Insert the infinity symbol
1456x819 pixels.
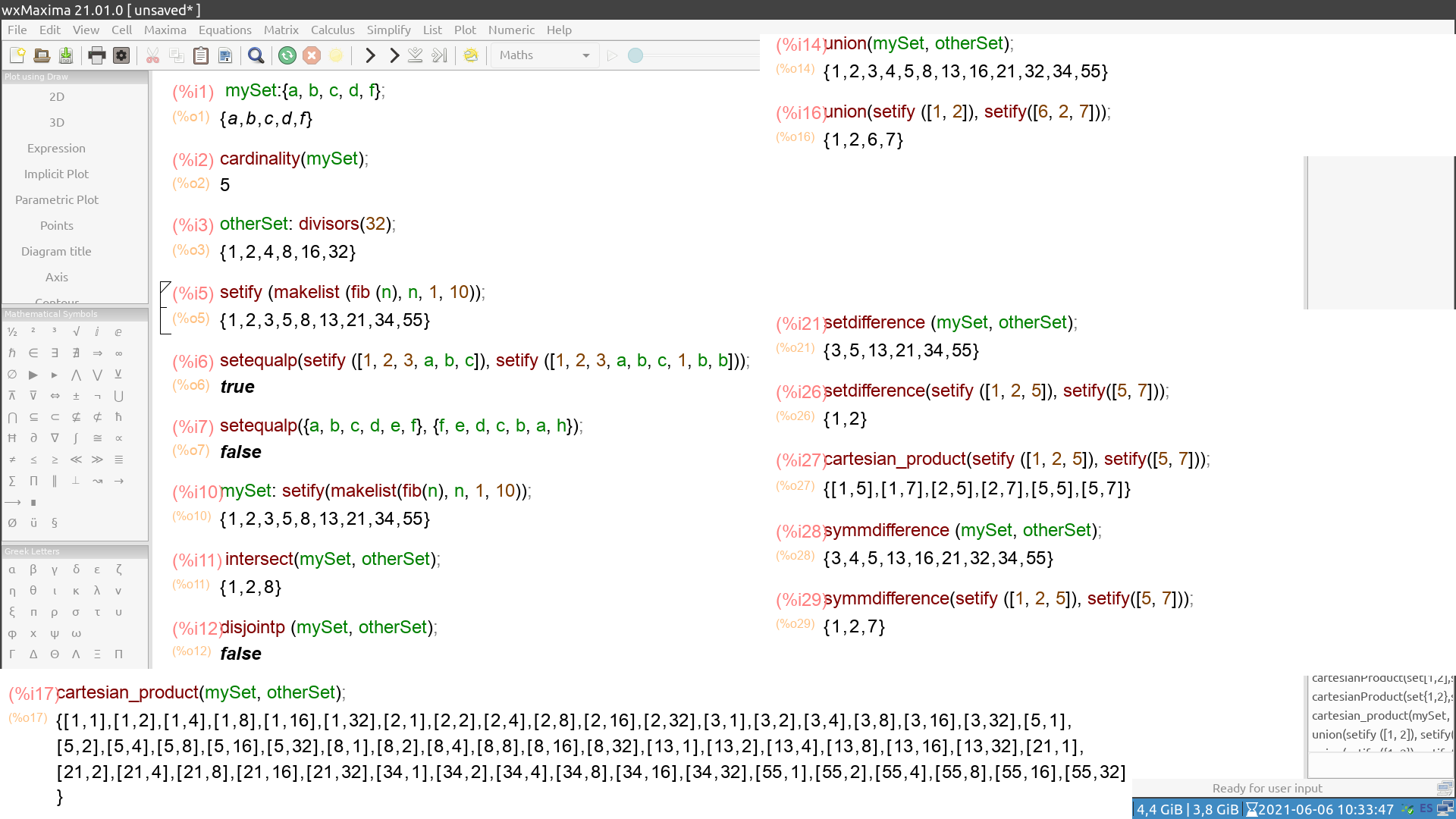click(118, 353)
